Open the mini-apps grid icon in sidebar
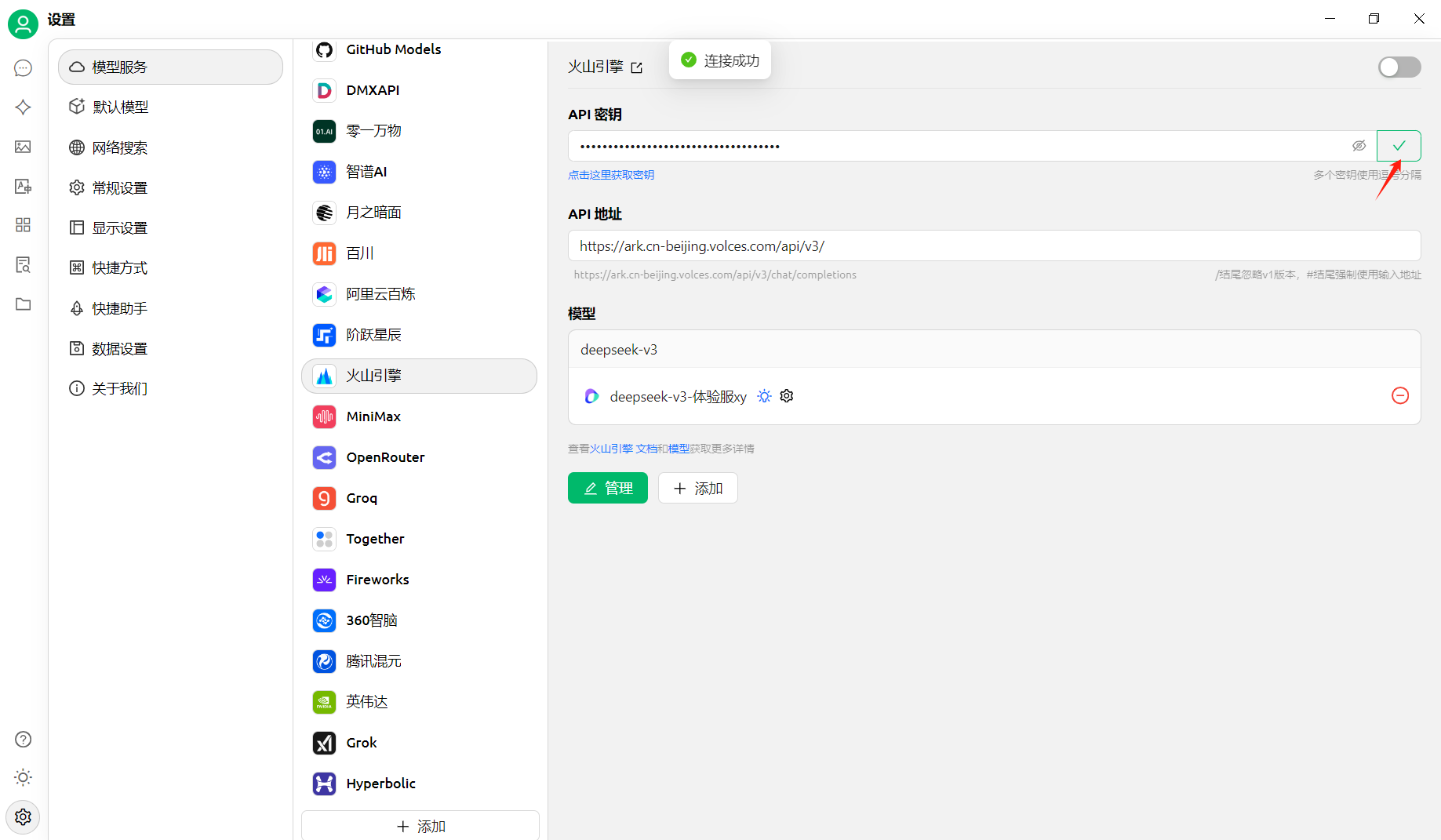Viewport: 1441px width, 840px height. pyautogui.click(x=23, y=225)
